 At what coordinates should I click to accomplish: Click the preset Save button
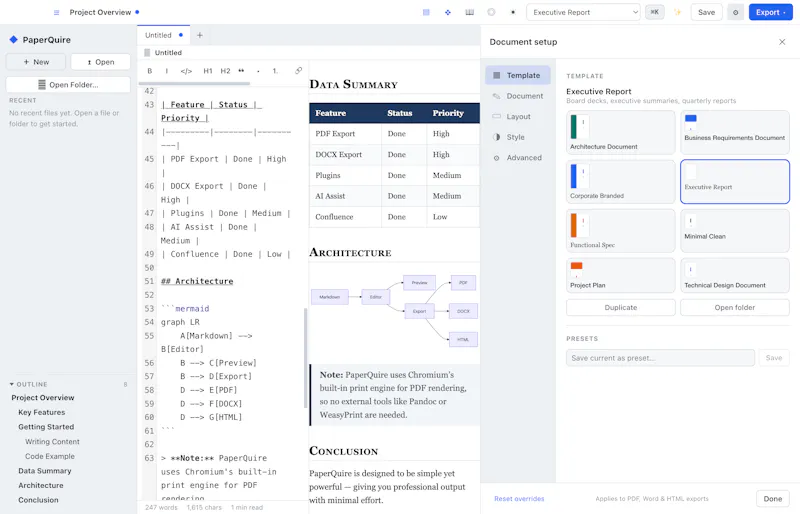[x=773, y=358]
